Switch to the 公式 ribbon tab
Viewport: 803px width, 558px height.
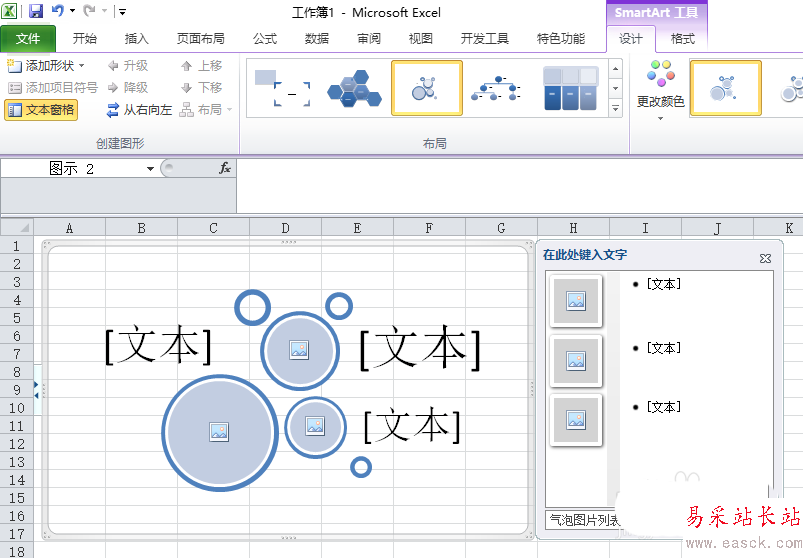(265, 38)
